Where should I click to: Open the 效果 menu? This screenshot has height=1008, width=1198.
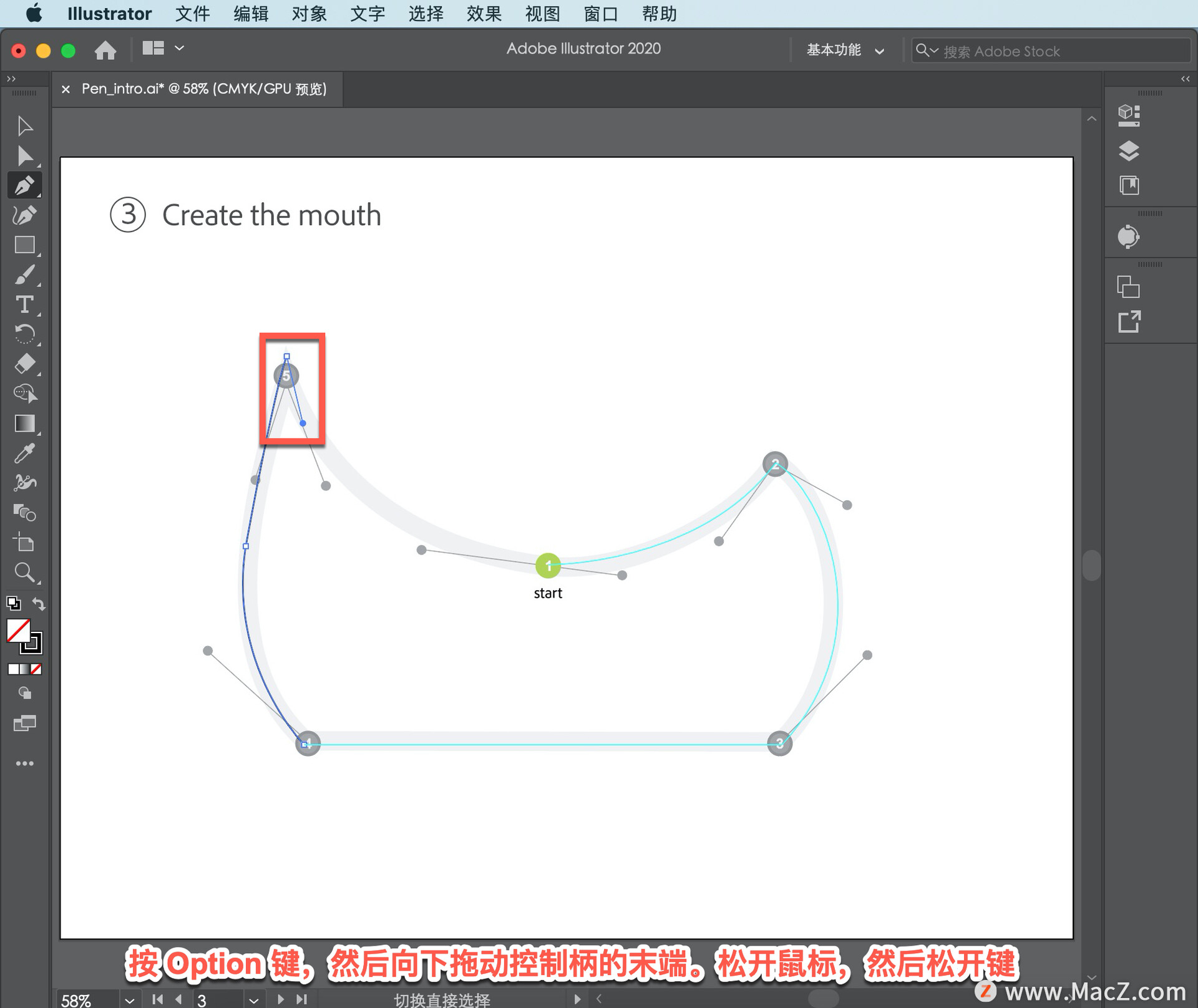[x=484, y=14]
